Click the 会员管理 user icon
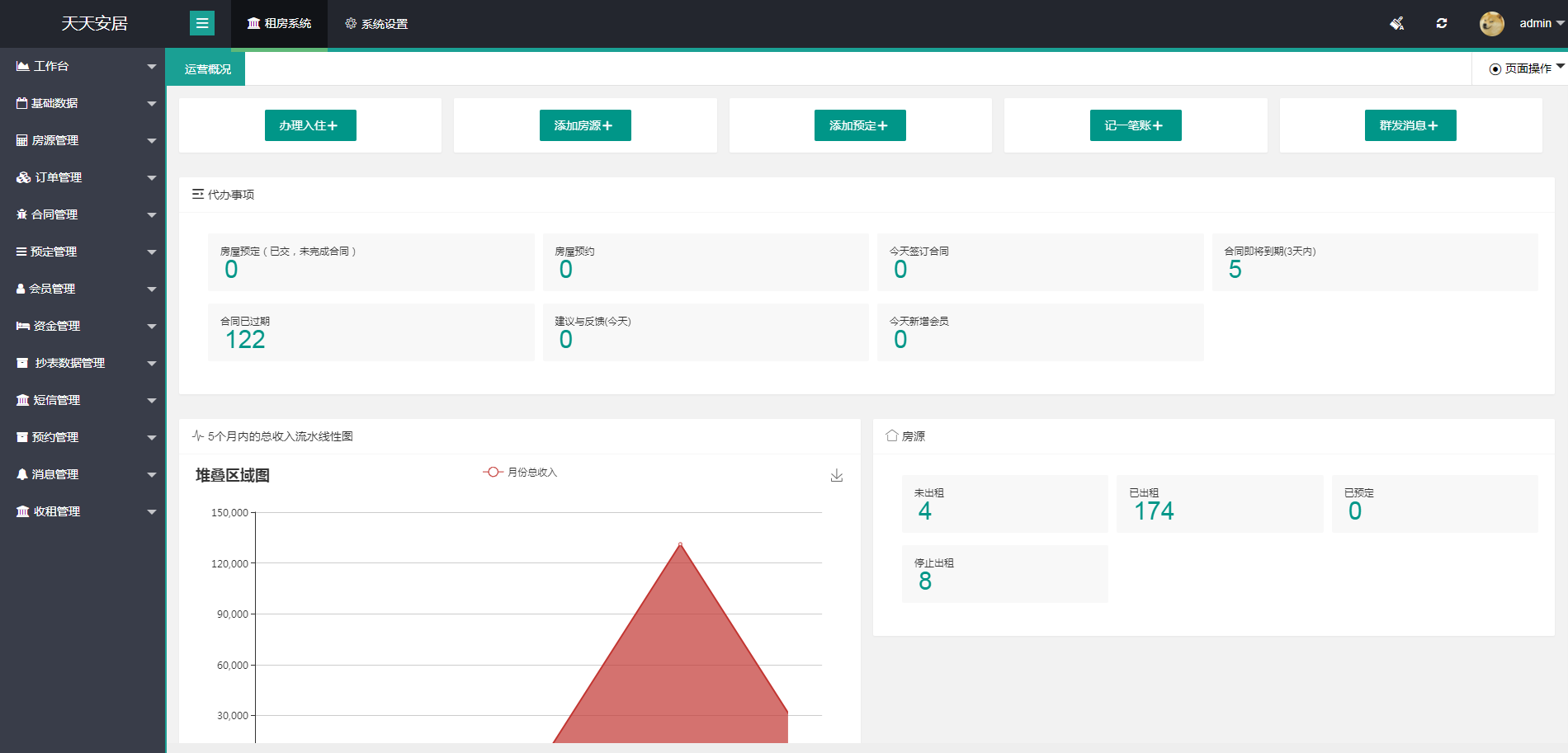Image resolution: width=1568 pixels, height=753 pixels. (21, 289)
